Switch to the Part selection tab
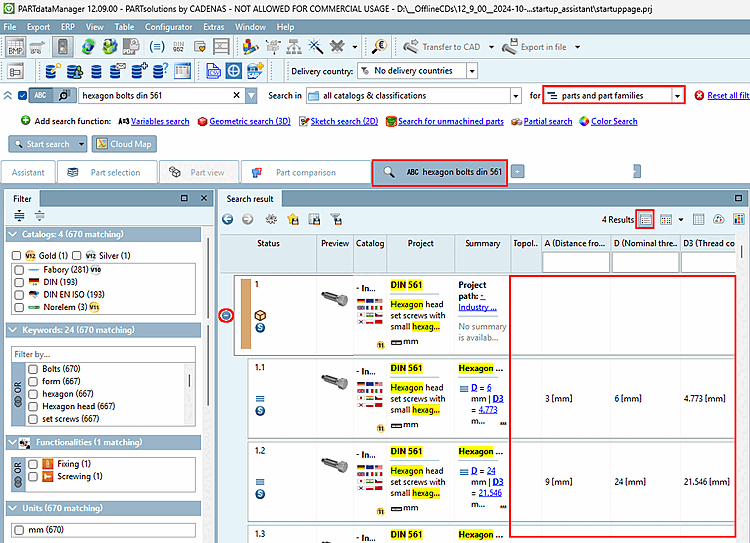 click(107, 172)
